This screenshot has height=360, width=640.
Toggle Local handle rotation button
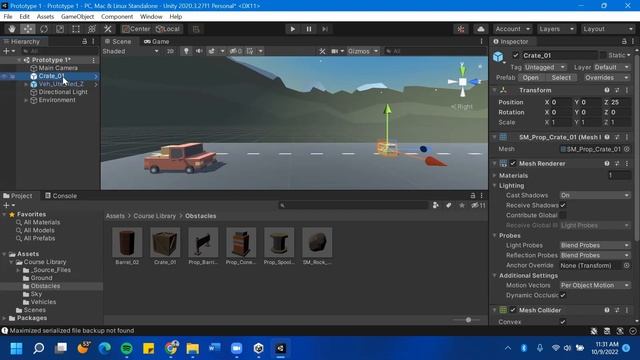tap(168, 29)
